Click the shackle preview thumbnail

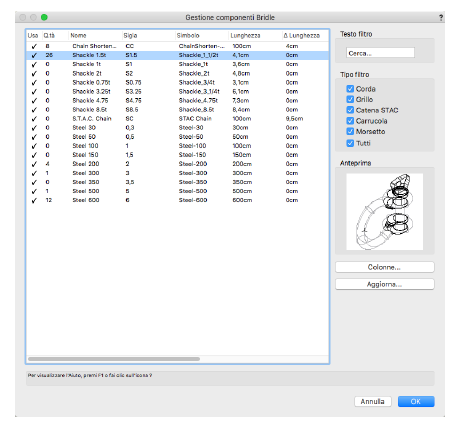[x=385, y=212]
